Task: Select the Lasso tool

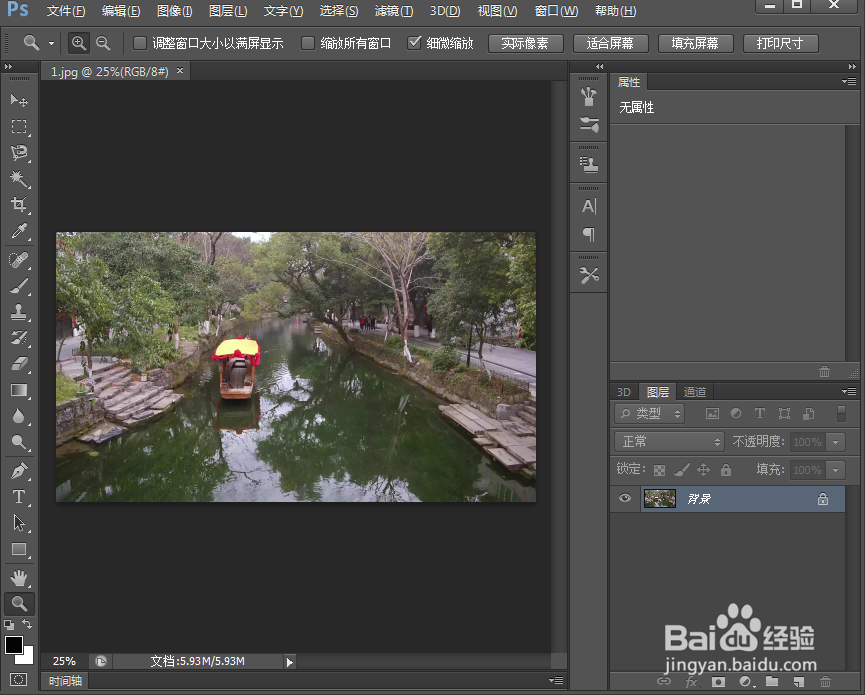Action: [19, 153]
